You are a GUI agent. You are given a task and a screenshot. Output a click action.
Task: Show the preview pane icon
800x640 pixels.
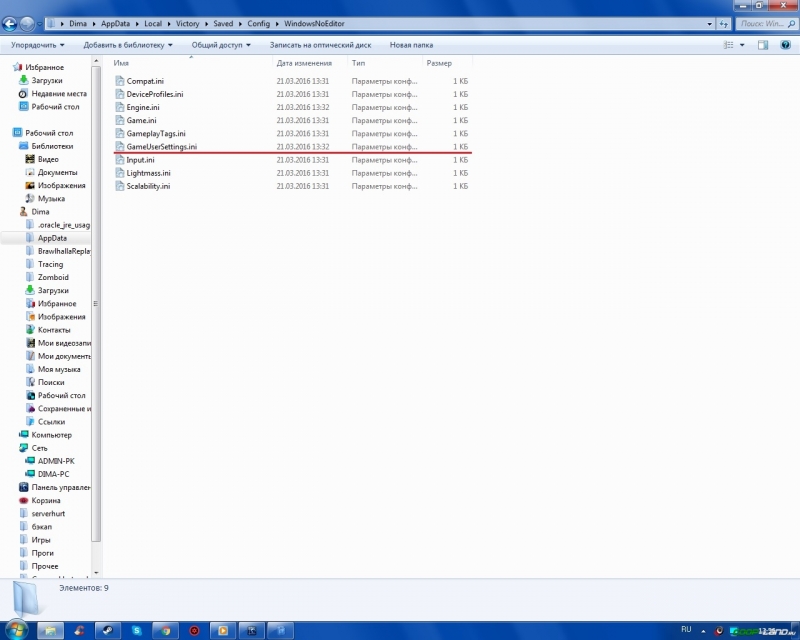pos(763,45)
